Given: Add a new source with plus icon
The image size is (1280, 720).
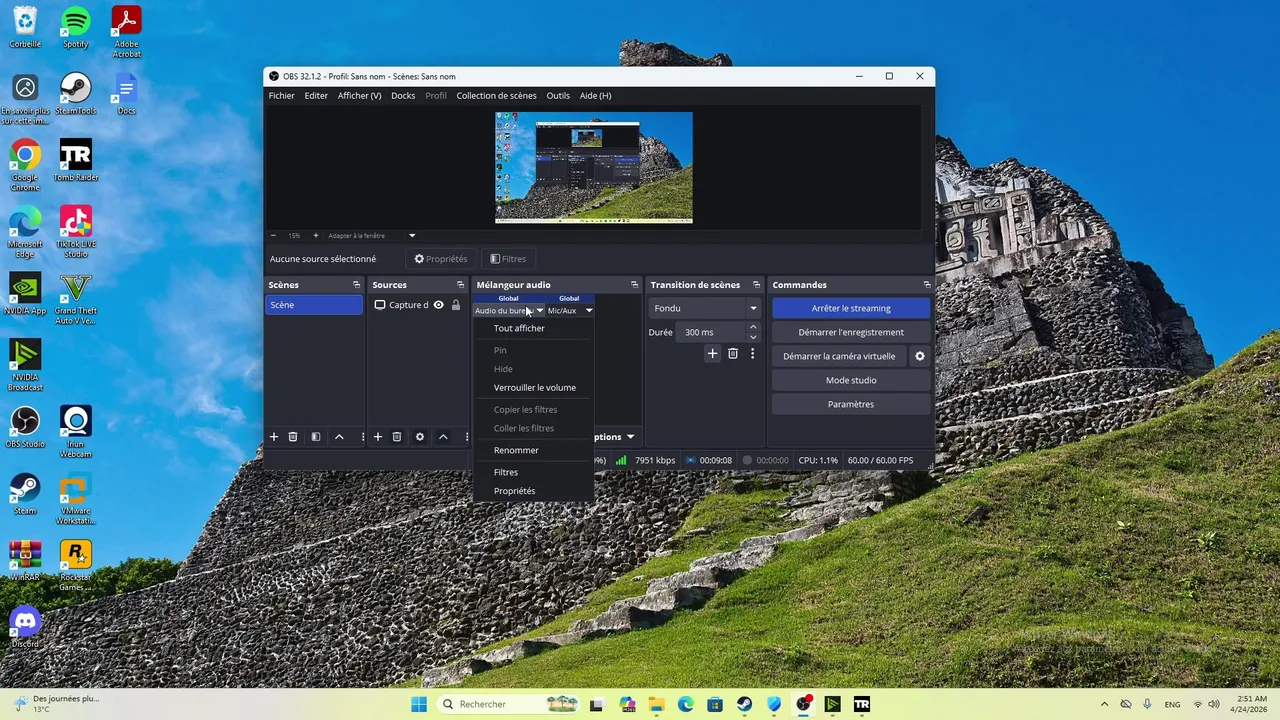Looking at the screenshot, I should (378, 437).
